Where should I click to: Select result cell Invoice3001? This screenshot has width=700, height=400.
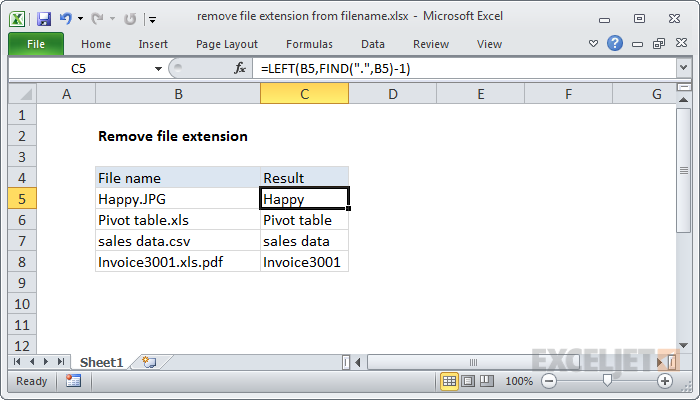304,262
